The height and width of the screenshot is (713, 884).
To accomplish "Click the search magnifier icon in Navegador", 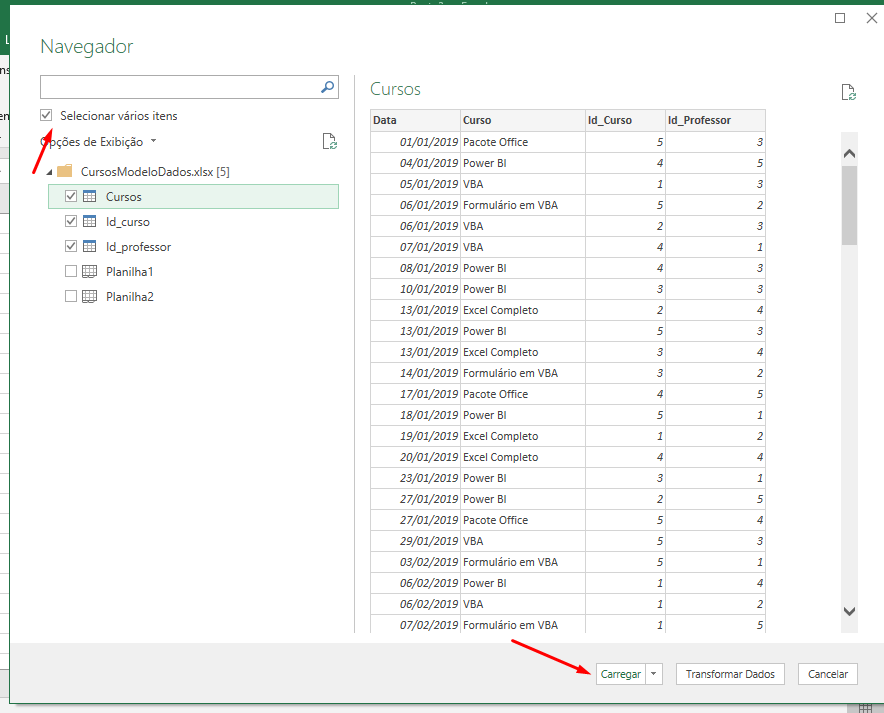I will click(x=328, y=87).
